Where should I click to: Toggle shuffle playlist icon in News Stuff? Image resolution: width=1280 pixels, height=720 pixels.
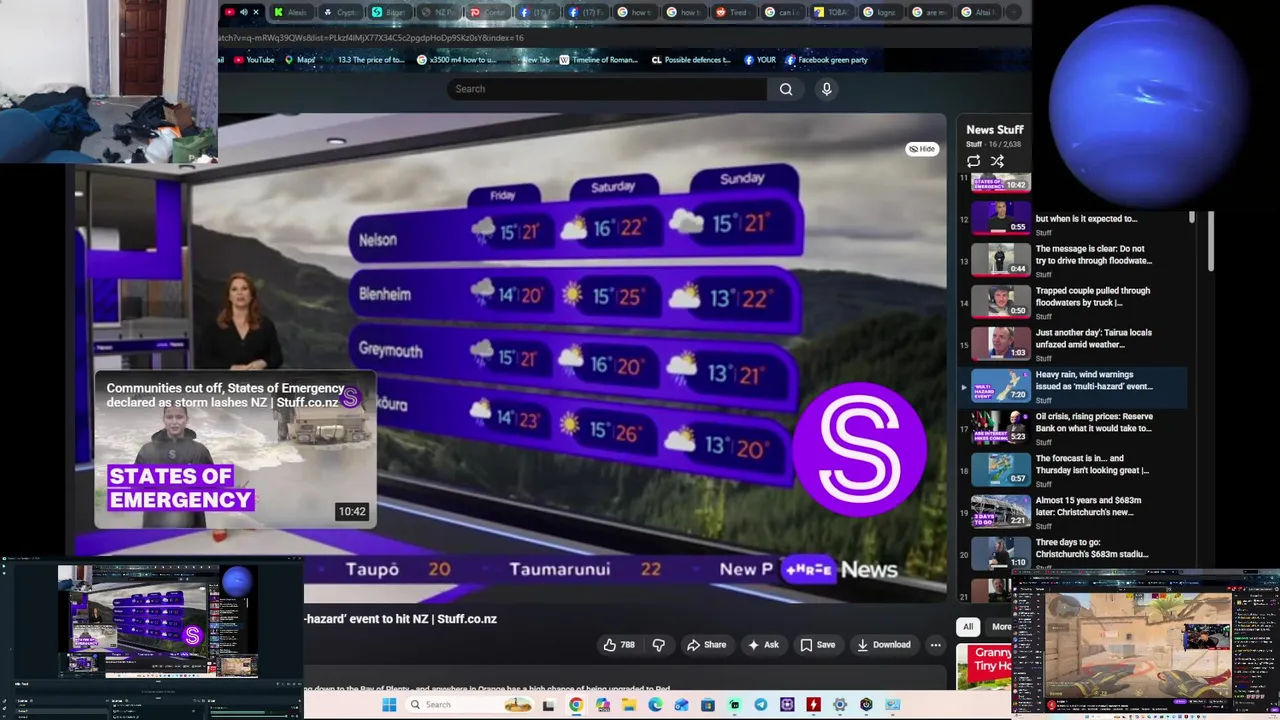coord(997,161)
